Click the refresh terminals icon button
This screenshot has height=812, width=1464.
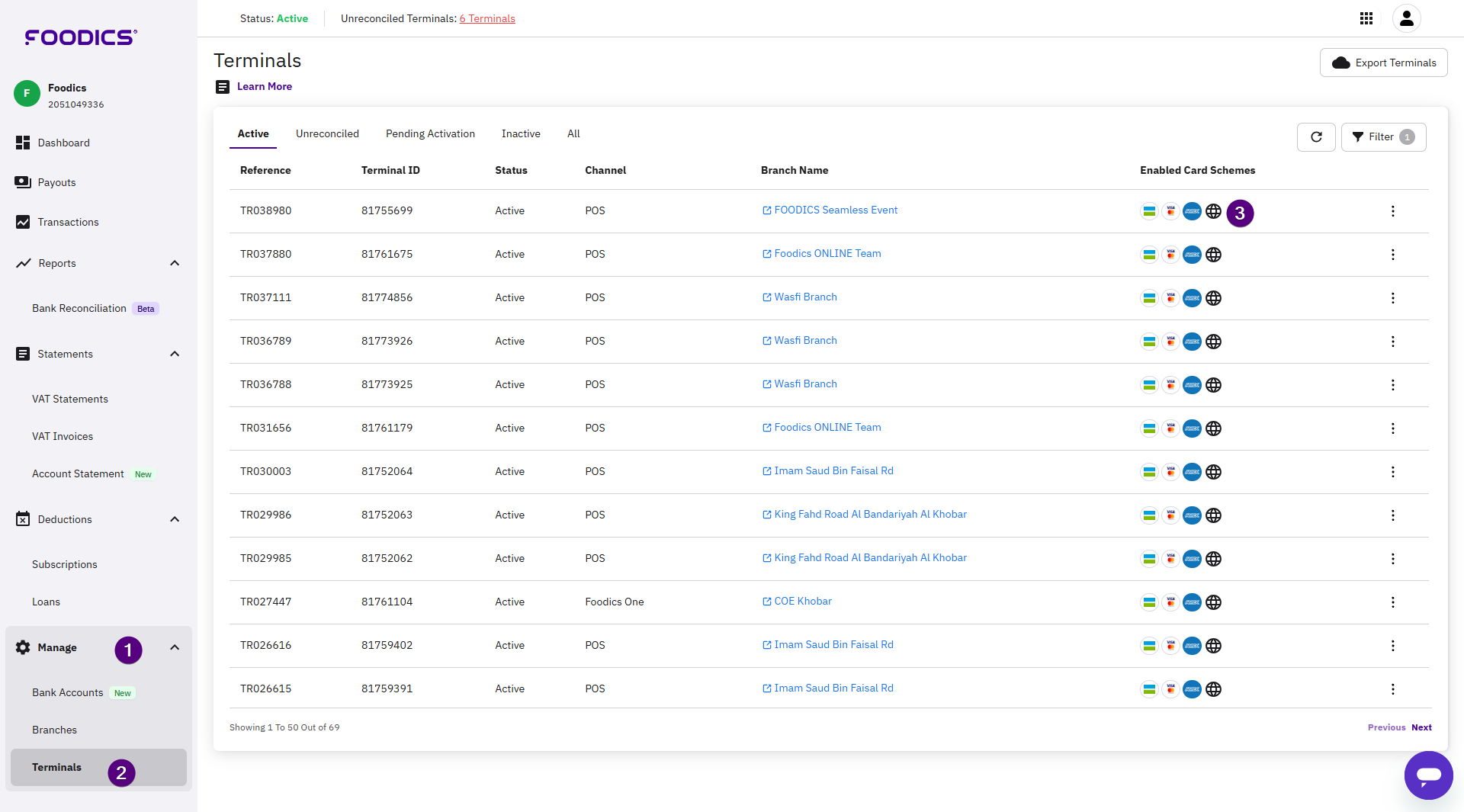(x=1316, y=137)
